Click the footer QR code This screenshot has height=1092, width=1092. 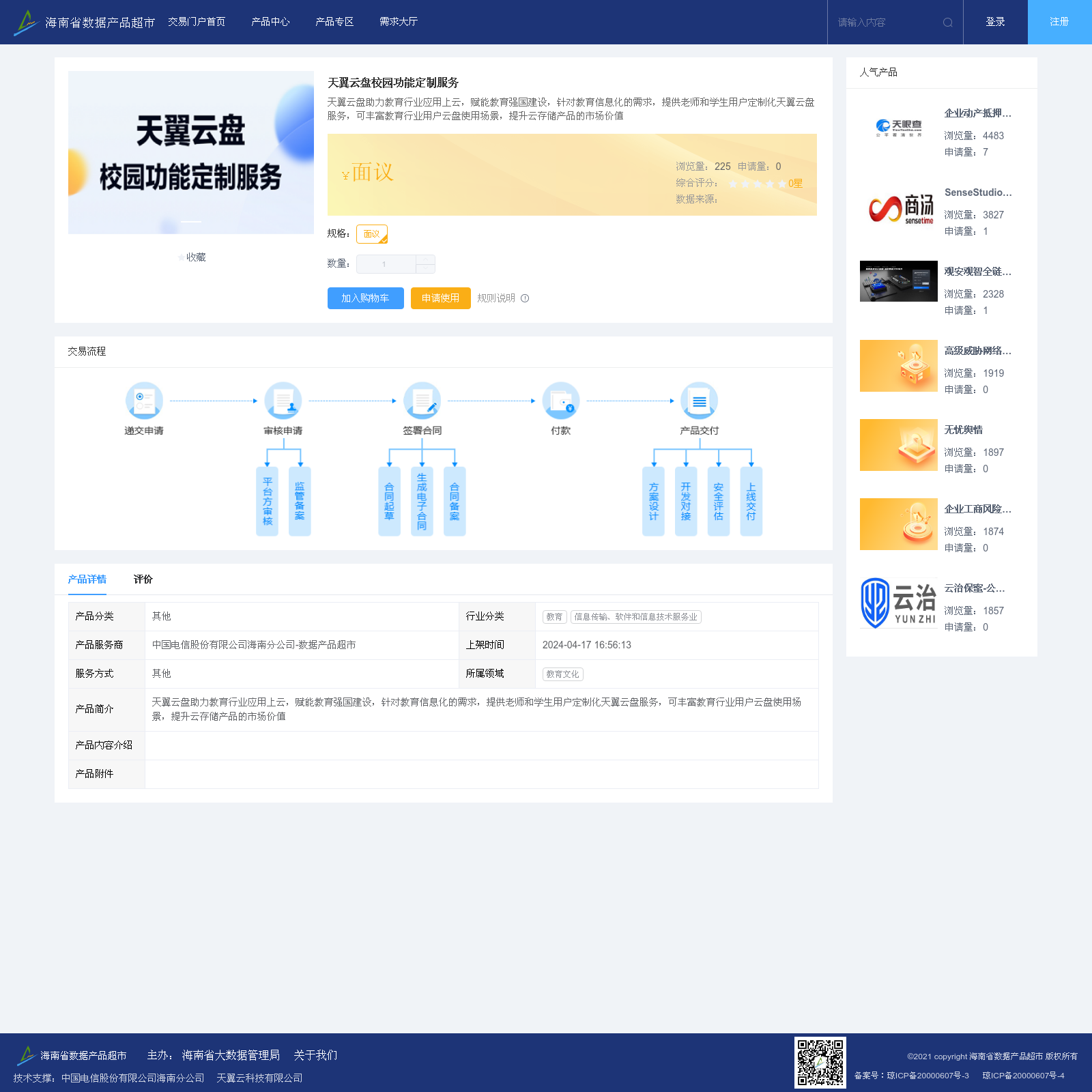820,1063
